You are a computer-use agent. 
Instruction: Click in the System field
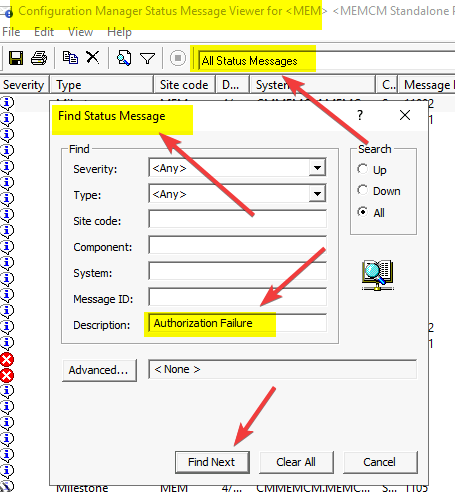pyautogui.click(x=237, y=272)
